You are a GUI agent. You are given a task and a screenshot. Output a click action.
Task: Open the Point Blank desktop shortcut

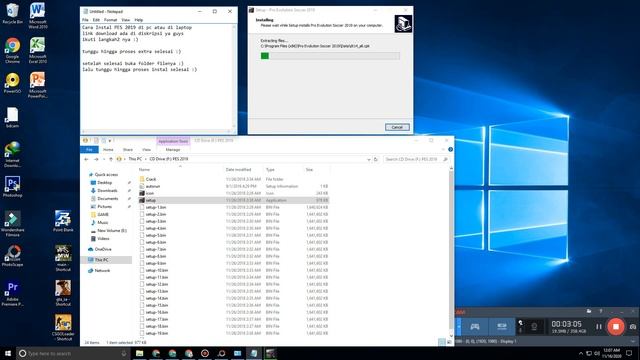click(63, 221)
